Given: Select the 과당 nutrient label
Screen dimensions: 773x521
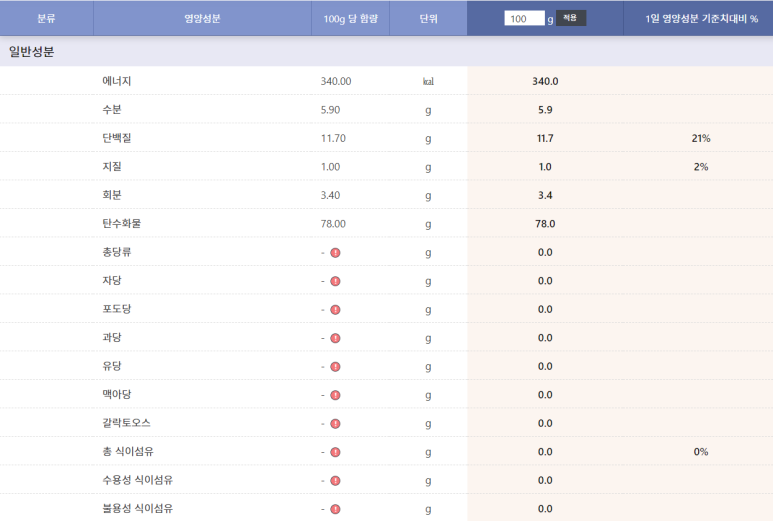Looking at the screenshot, I should [112, 337].
